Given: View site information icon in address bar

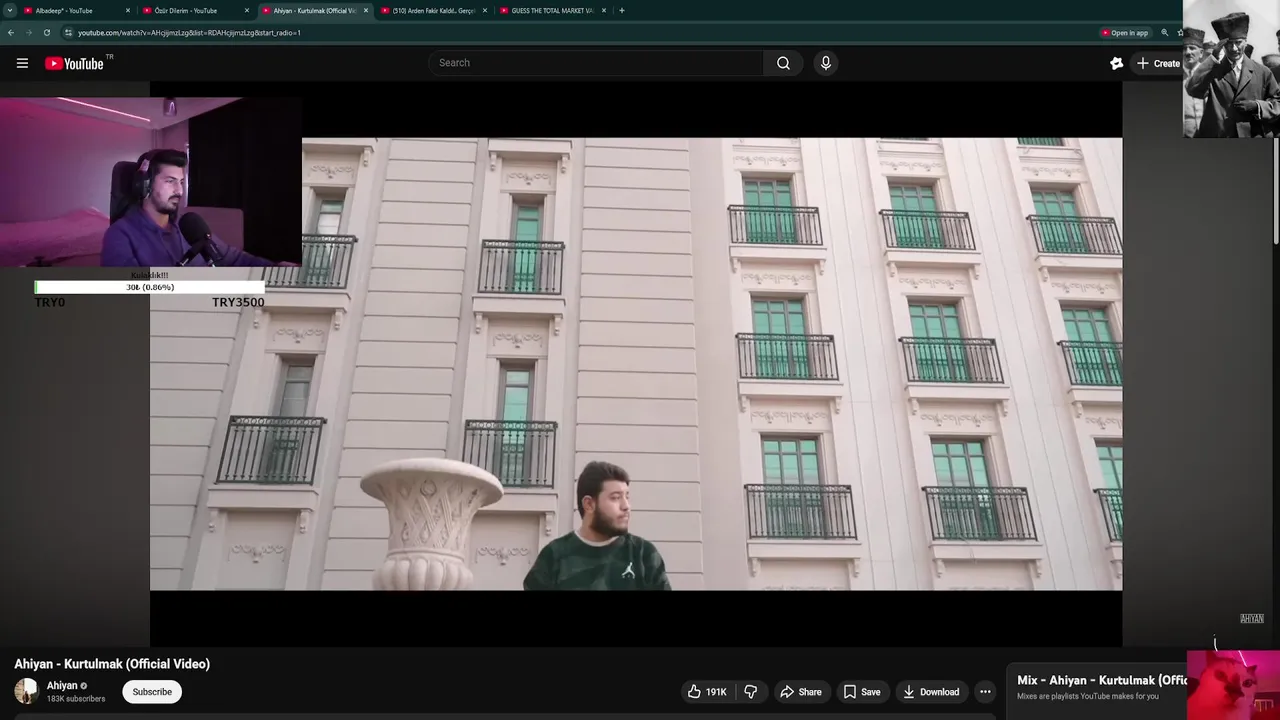Looking at the screenshot, I should pyautogui.click(x=68, y=33).
